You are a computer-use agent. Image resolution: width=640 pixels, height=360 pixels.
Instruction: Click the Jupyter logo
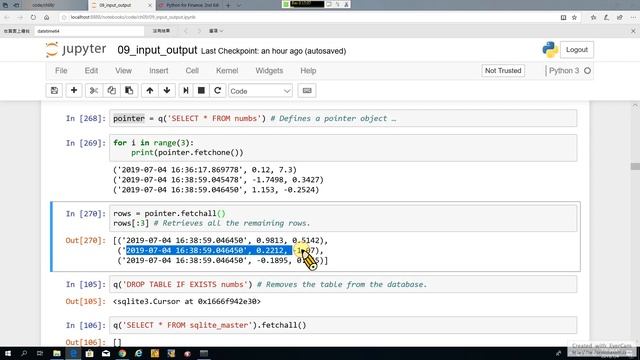click(76, 49)
